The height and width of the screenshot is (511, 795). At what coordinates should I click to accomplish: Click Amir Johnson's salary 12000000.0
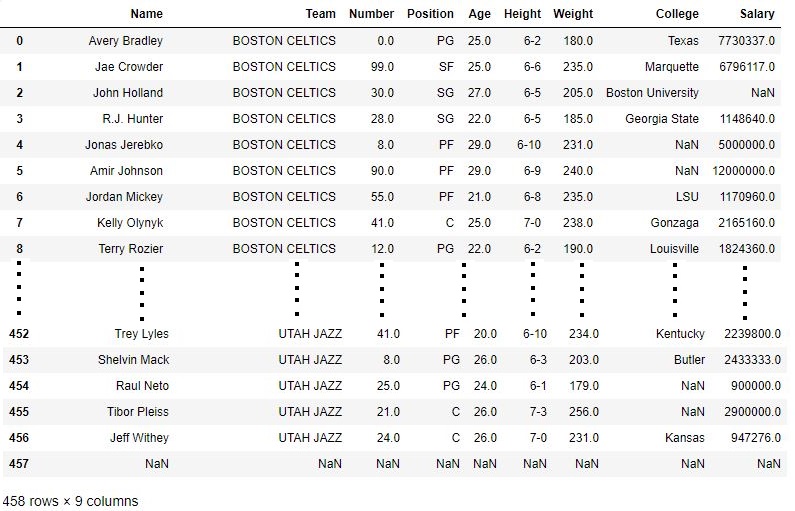pos(743,171)
